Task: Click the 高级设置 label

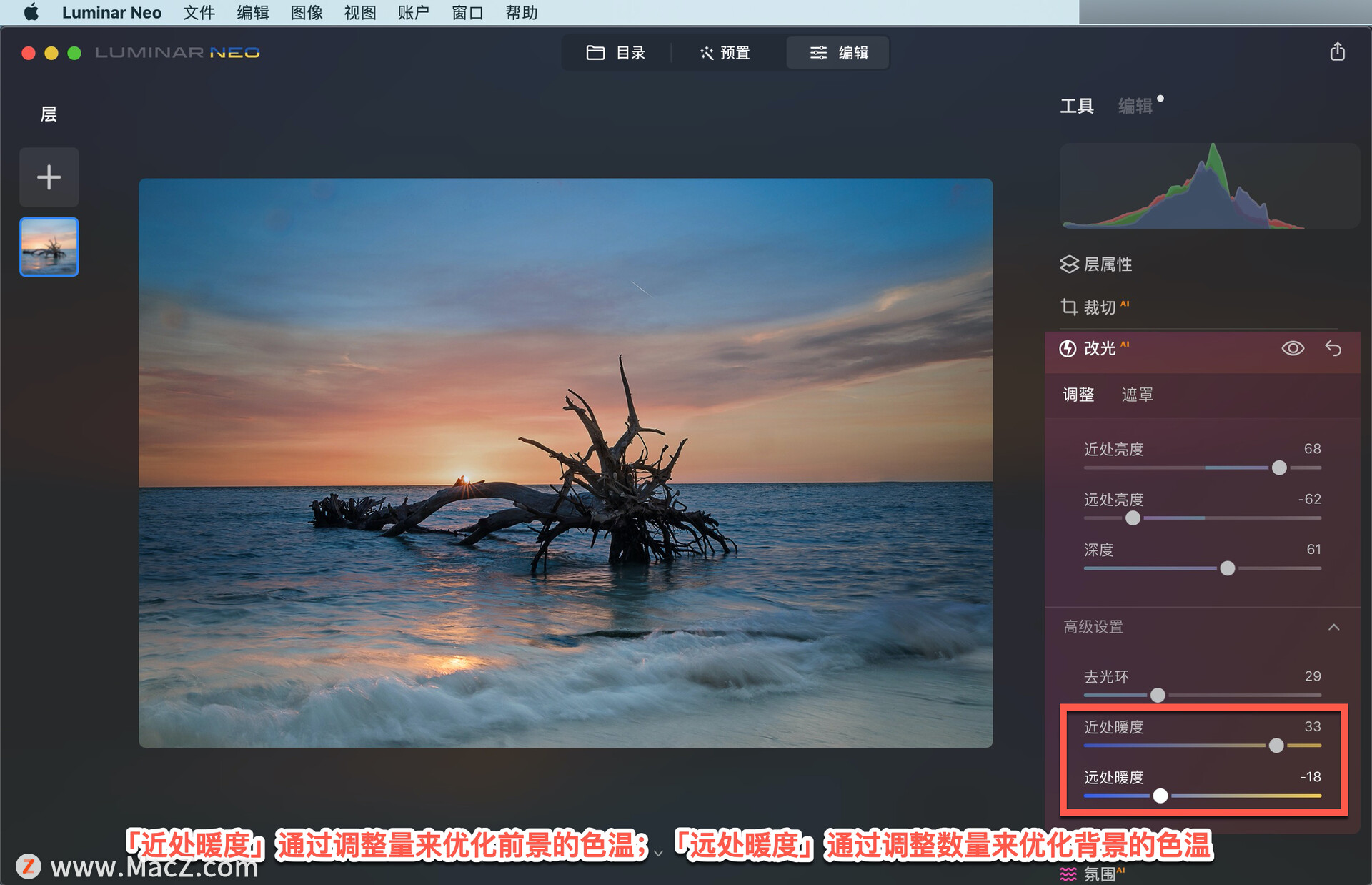Action: 1093,627
